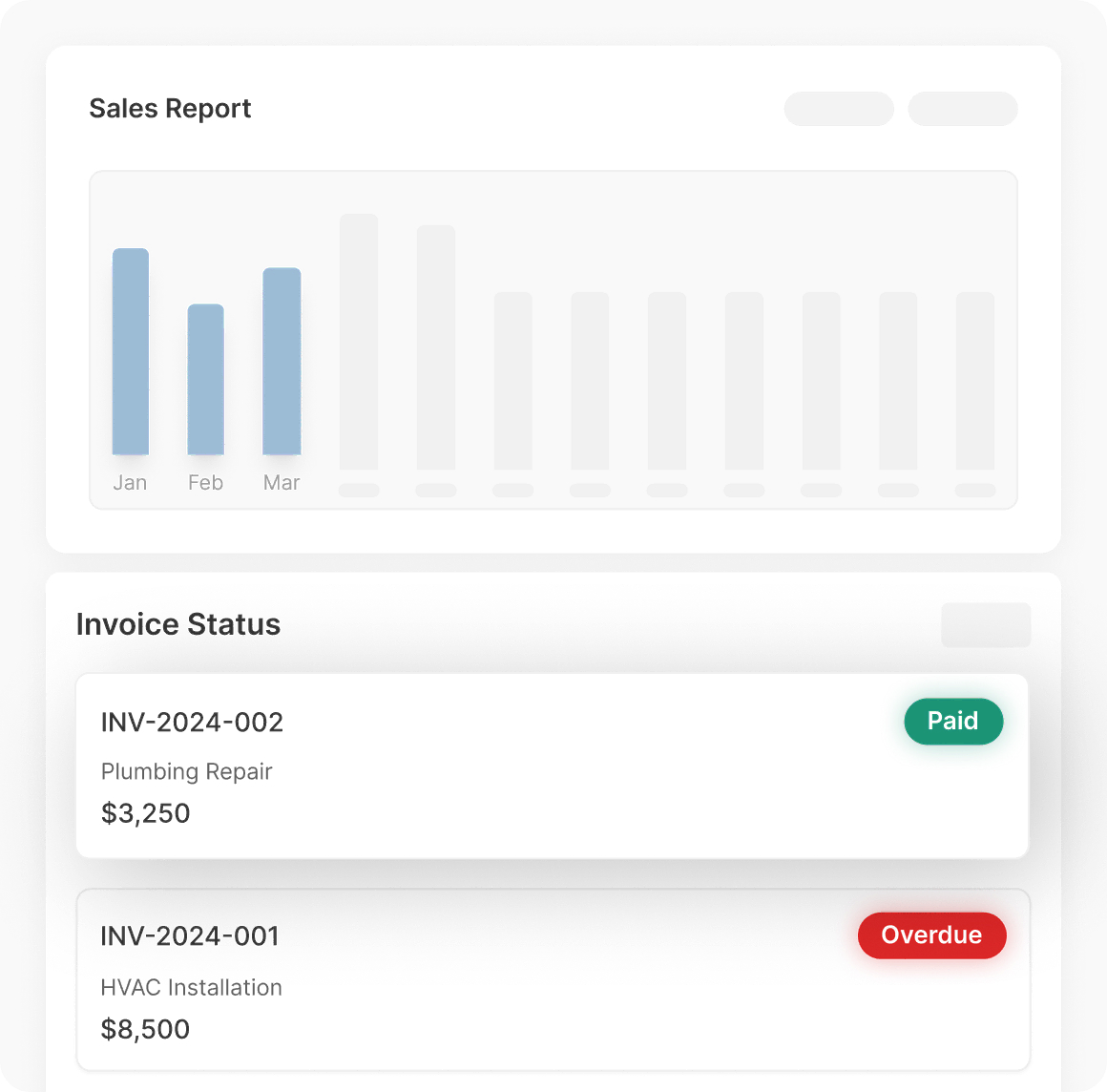Screen dimensions: 1107x1092
Task: Select the blue Feb sales bar
Action: (206, 379)
